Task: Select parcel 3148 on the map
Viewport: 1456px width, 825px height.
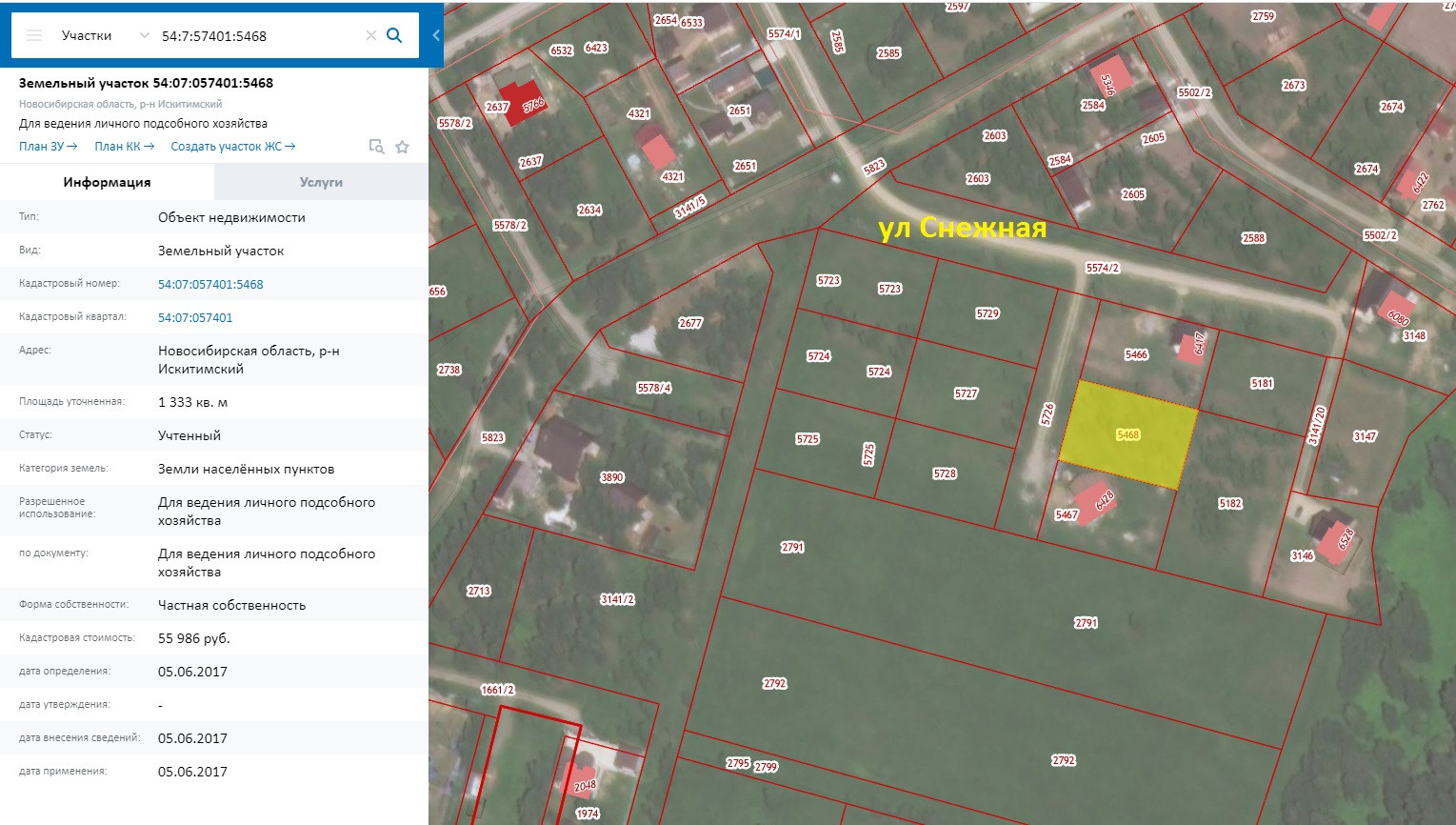Action: point(1414,335)
